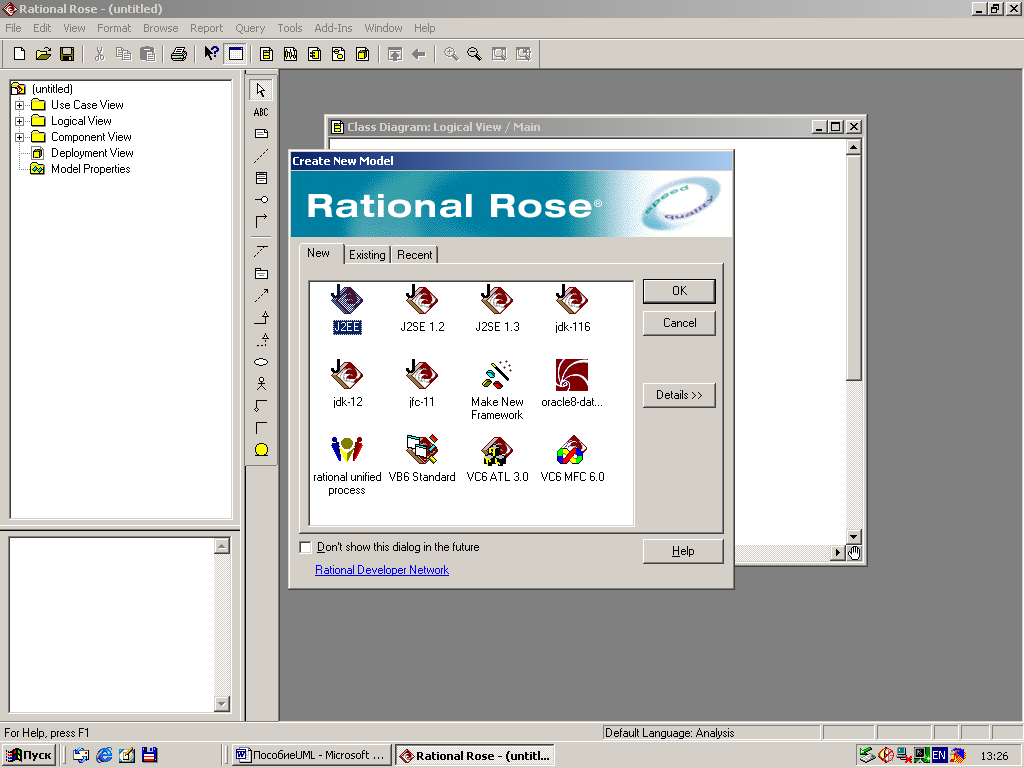
Task: Choose the Class tool in diagram toolbox
Action: (x=261, y=178)
